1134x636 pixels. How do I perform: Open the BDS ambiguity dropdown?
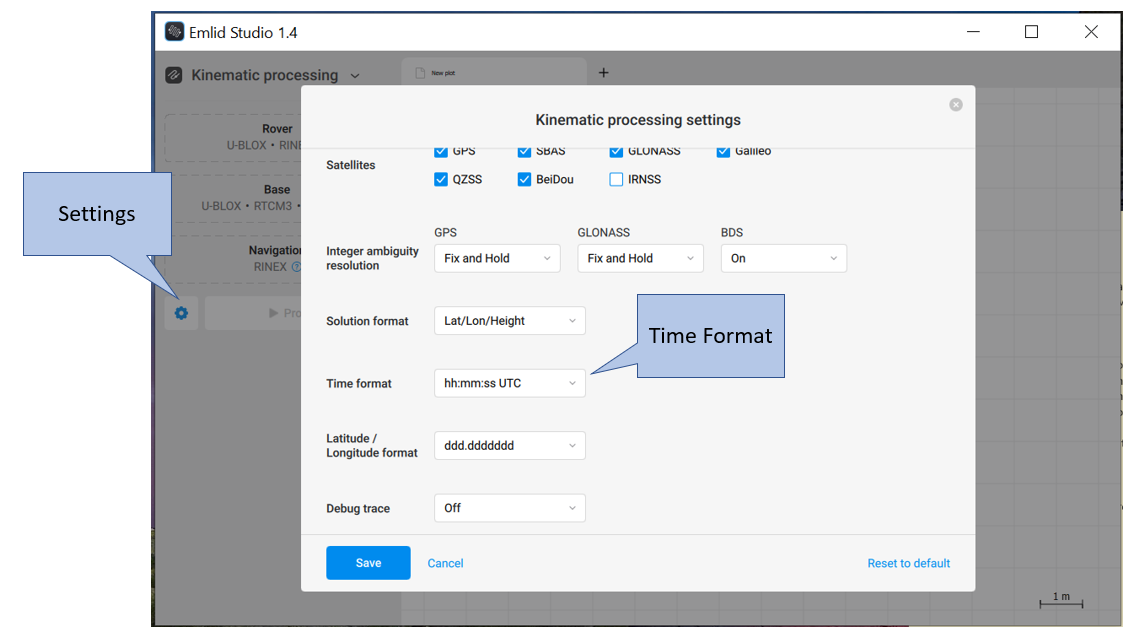(x=783, y=258)
